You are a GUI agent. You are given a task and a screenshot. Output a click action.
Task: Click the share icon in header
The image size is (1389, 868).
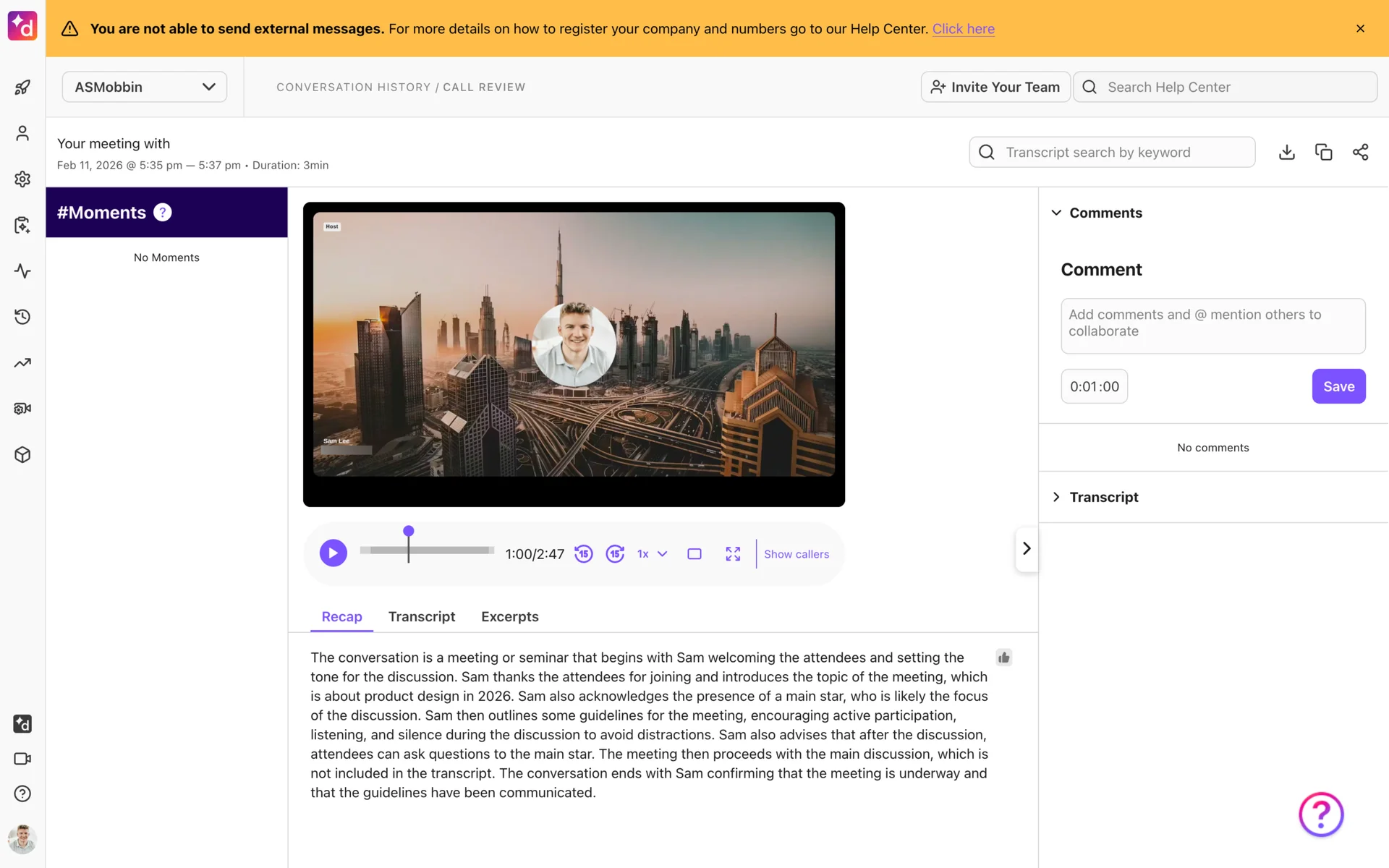pyautogui.click(x=1360, y=152)
